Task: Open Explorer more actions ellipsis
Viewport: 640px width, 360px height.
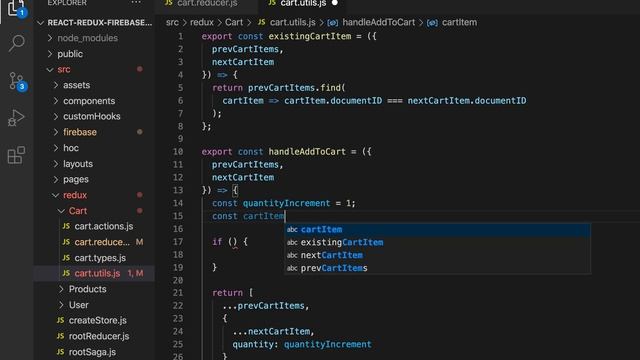Action: pos(136,3)
